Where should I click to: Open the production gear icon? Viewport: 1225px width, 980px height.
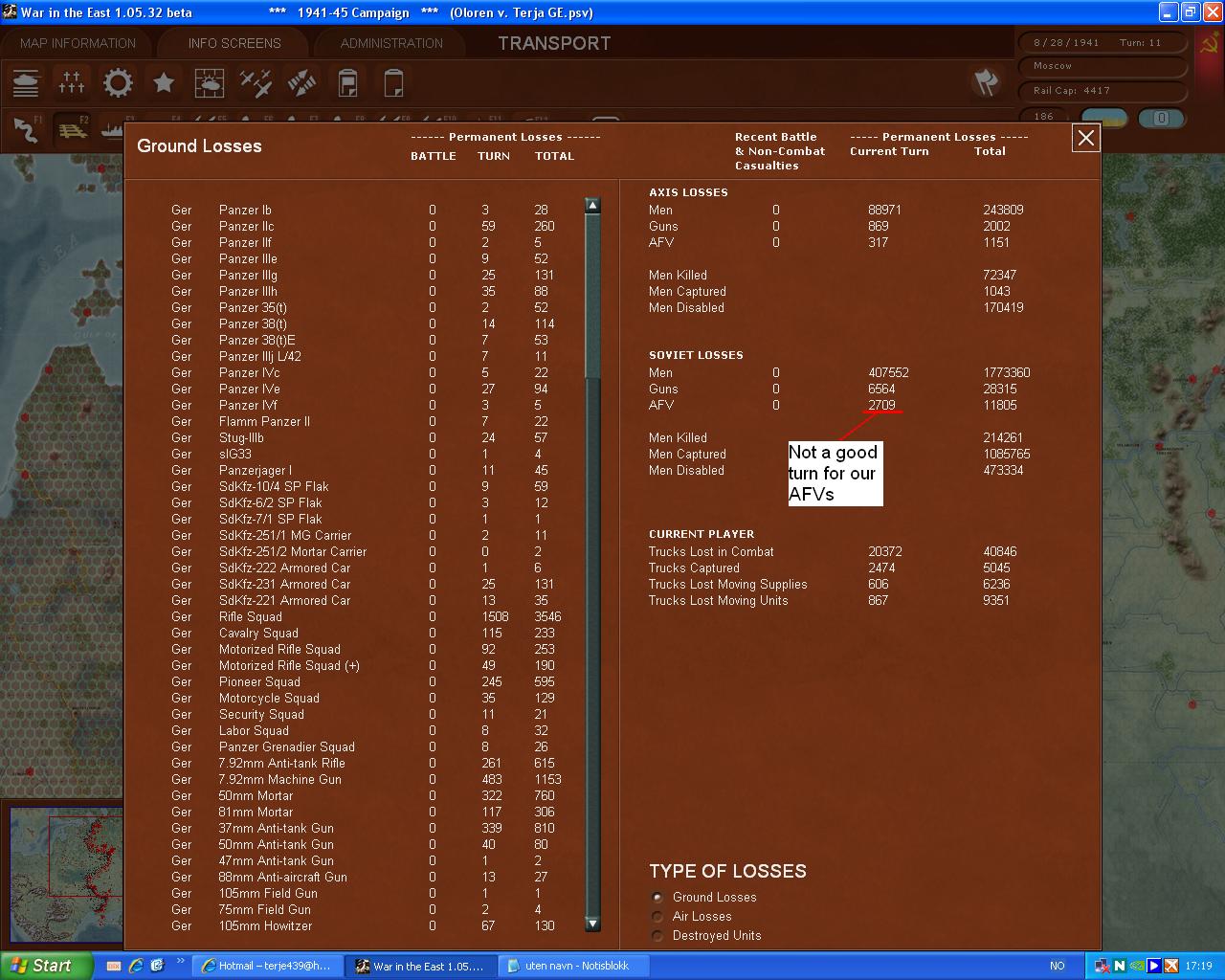pos(118,83)
